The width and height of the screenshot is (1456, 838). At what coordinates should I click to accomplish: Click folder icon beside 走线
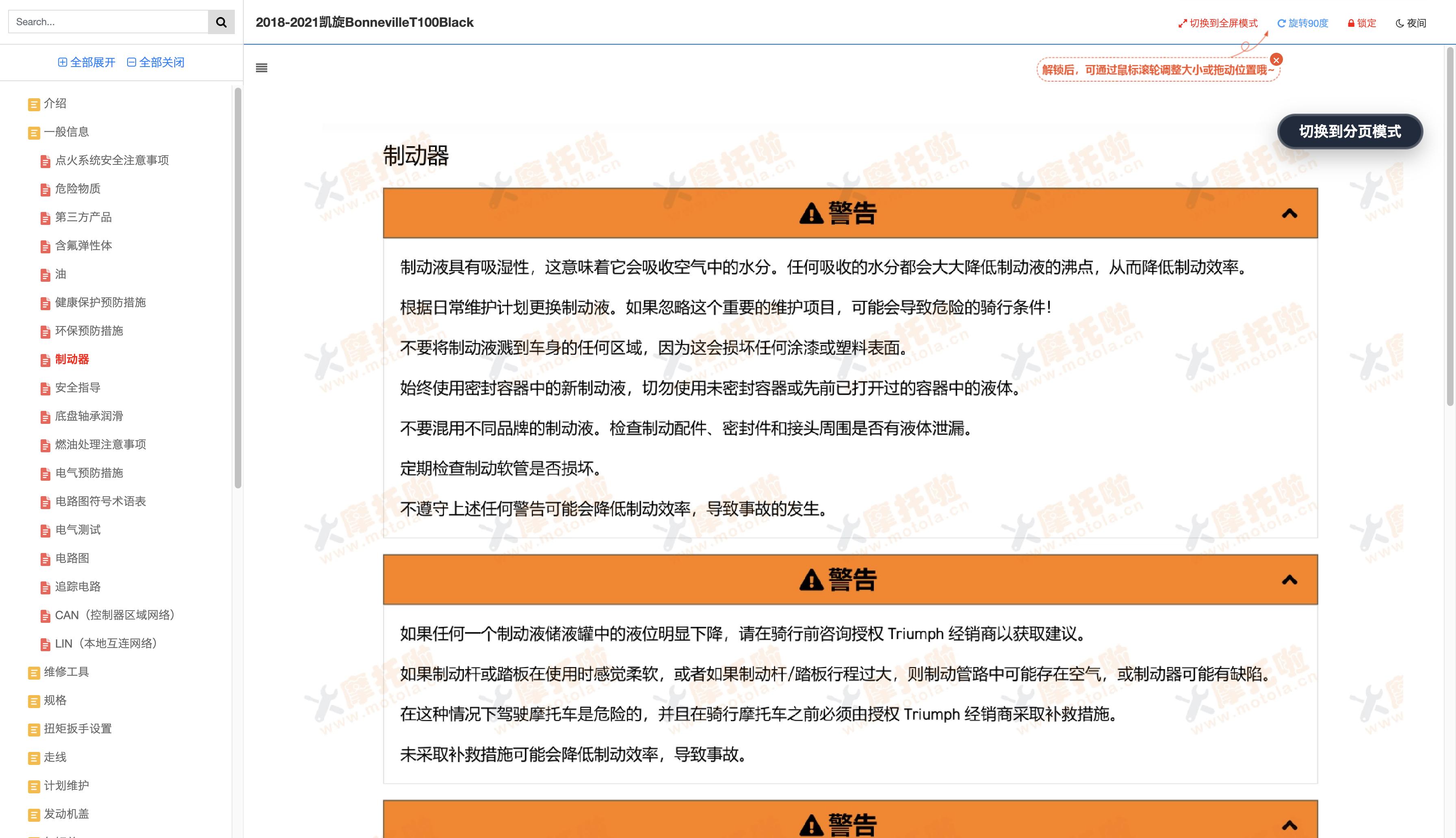(x=34, y=758)
